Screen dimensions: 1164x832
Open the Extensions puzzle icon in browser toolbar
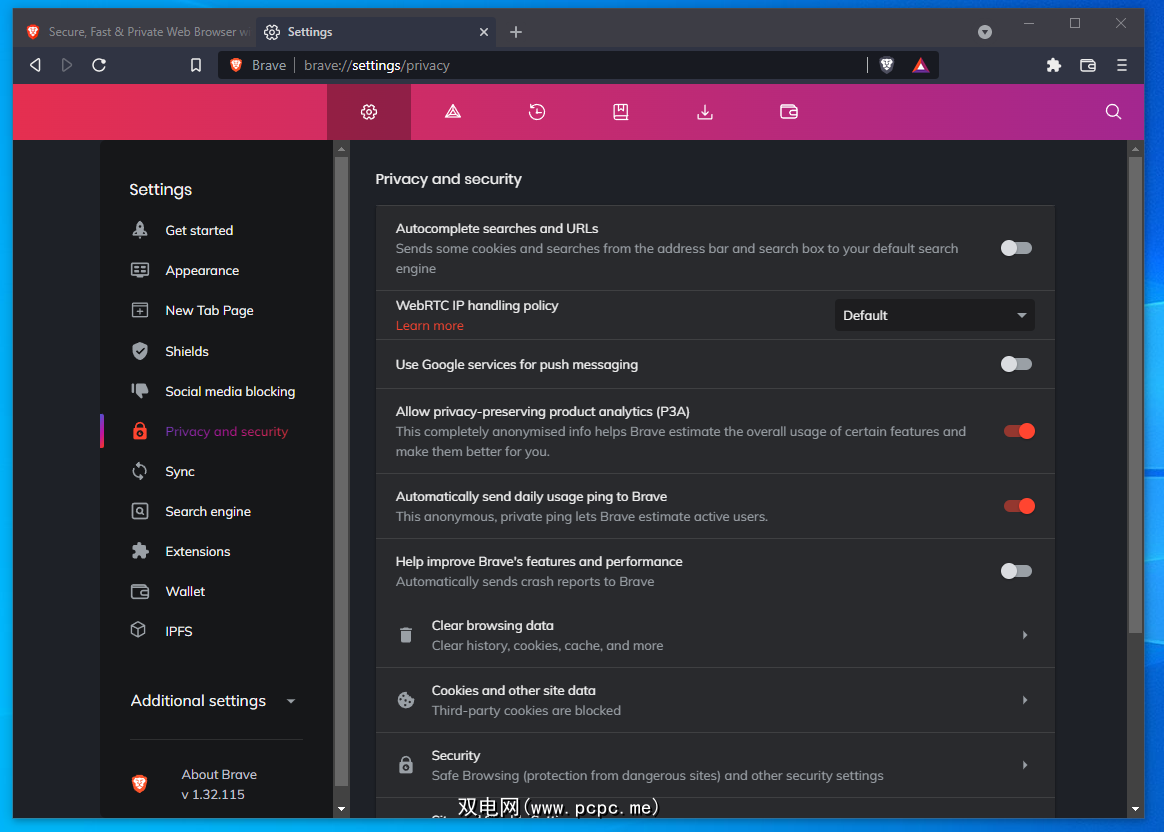click(x=1053, y=65)
